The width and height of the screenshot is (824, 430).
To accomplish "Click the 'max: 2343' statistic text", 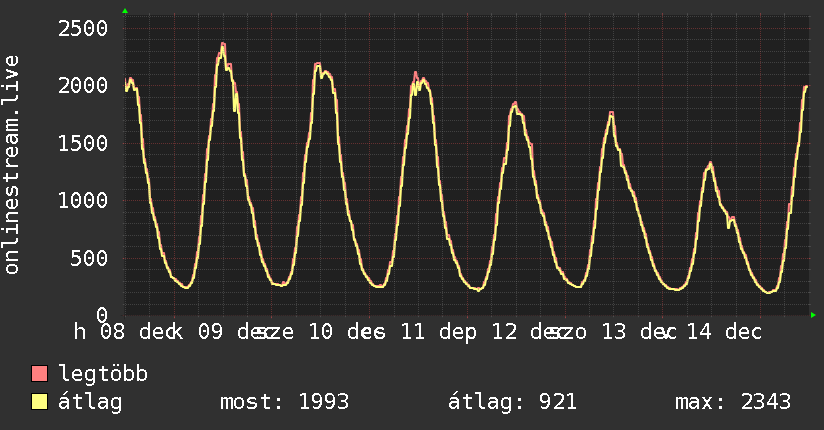I will click(733, 402).
